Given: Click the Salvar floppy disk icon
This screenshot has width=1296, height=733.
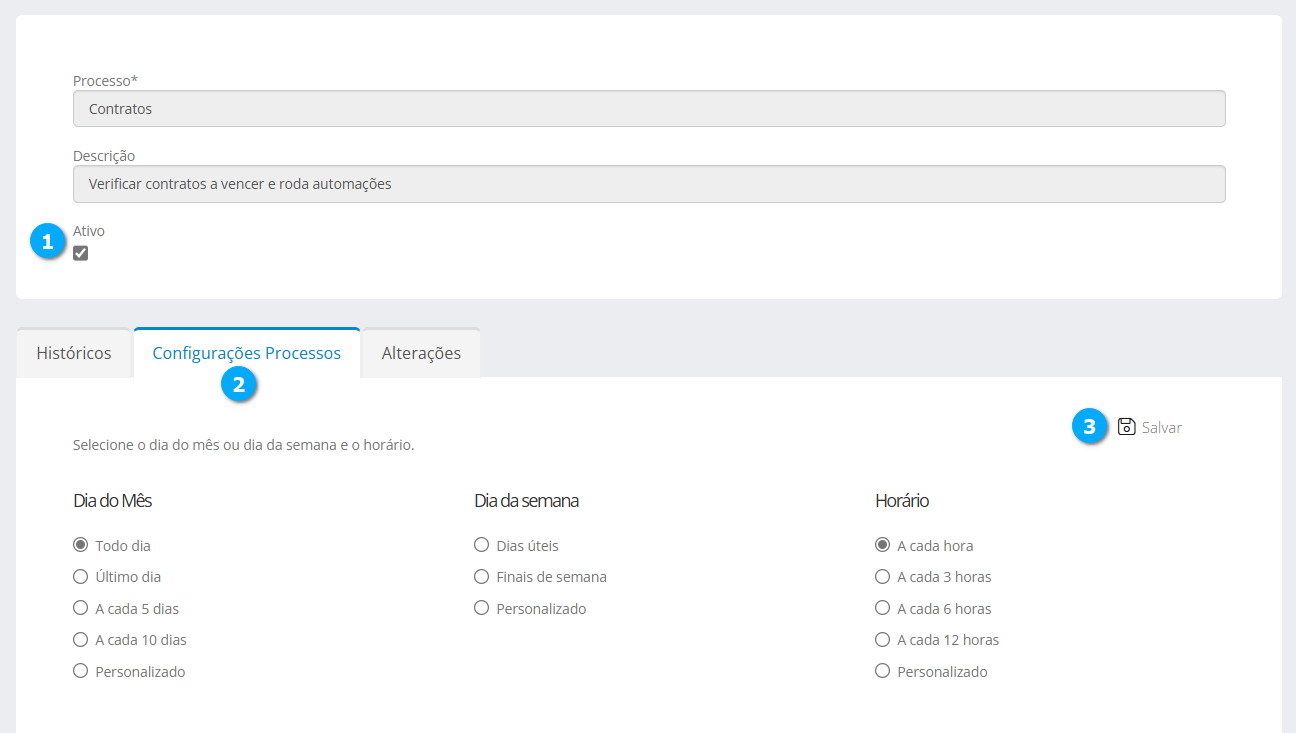Looking at the screenshot, I should pyautogui.click(x=1126, y=427).
